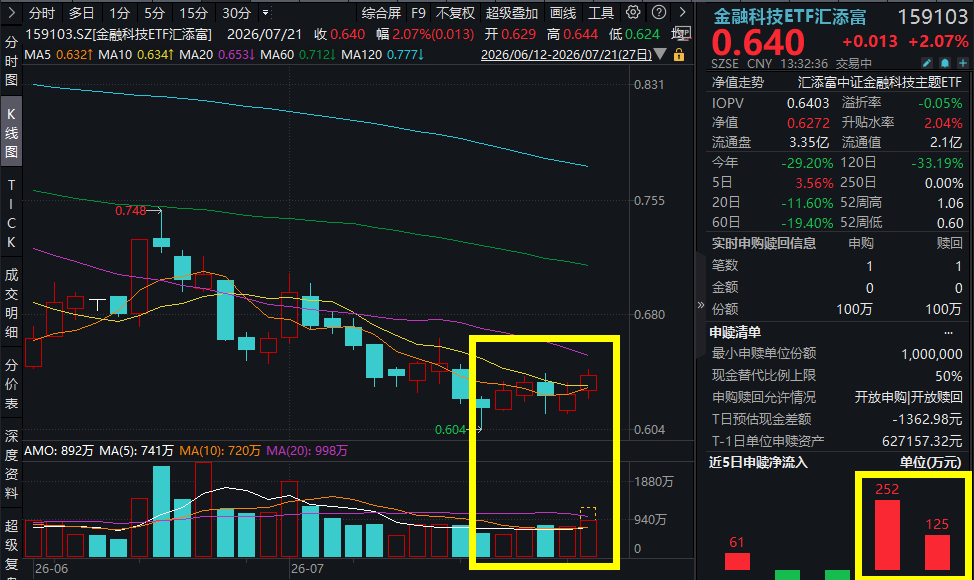
Task: Open 分时图 in the left sidebar
Action: (x=11, y=61)
